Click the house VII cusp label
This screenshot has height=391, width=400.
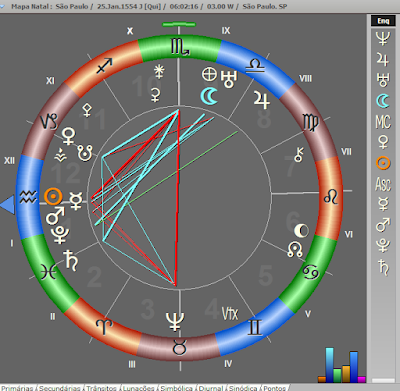346,152
